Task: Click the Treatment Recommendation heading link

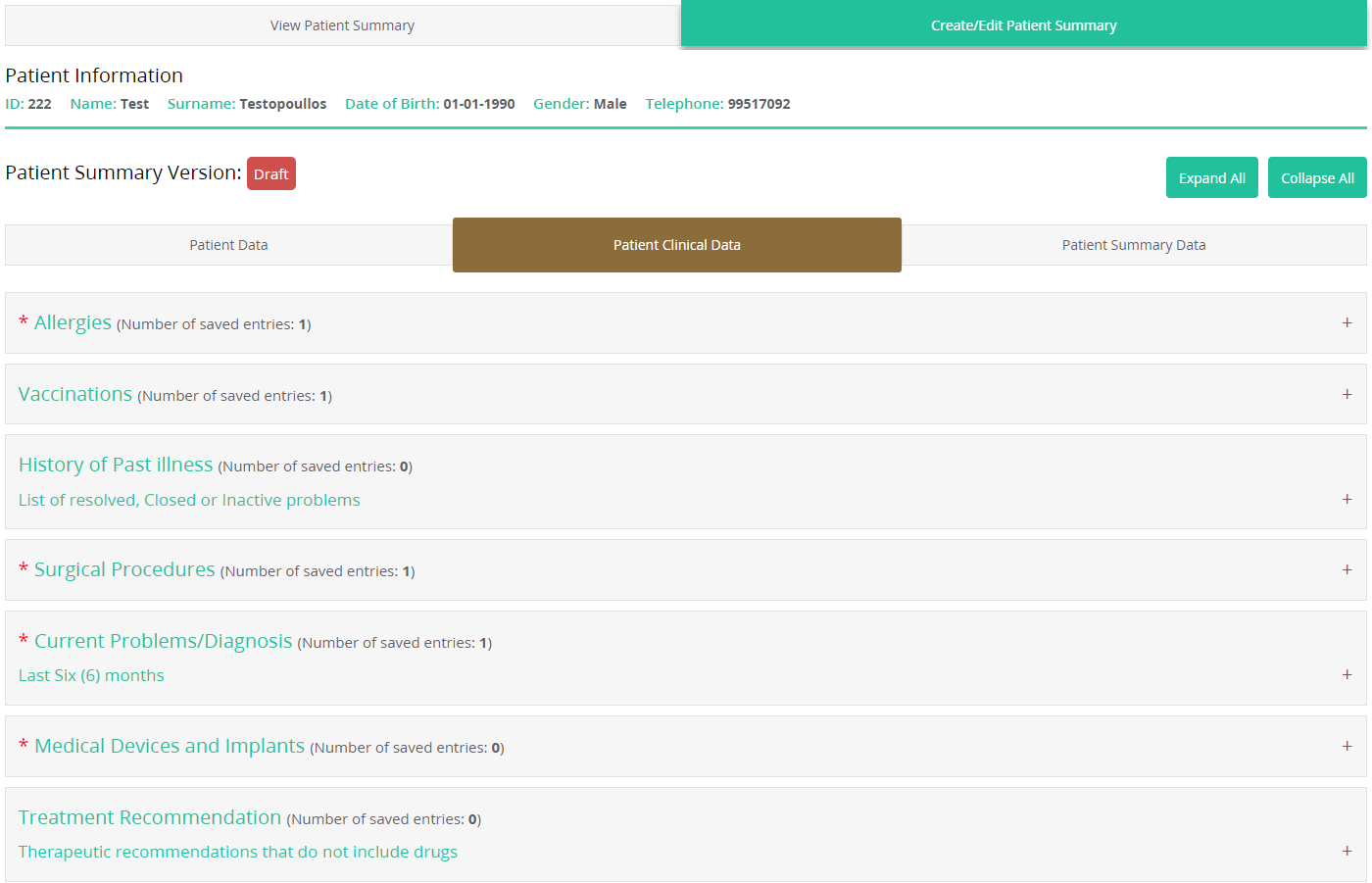Action: click(x=150, y=817)
